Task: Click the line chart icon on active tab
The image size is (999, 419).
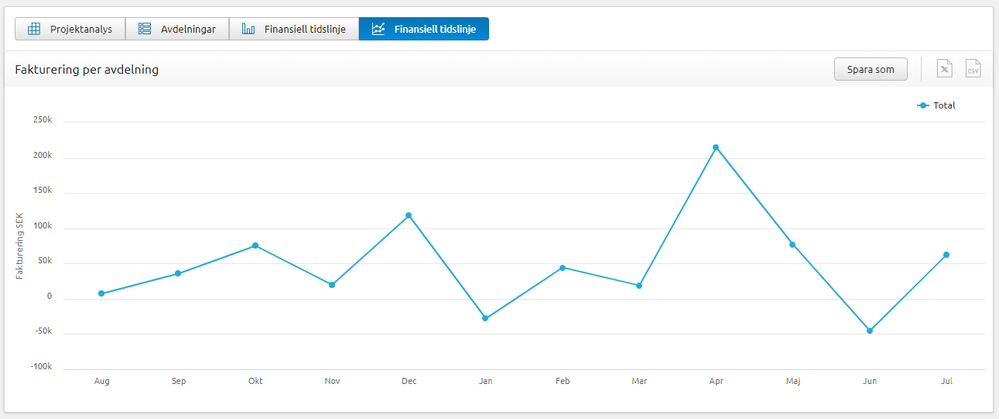Action: point(378,29)
